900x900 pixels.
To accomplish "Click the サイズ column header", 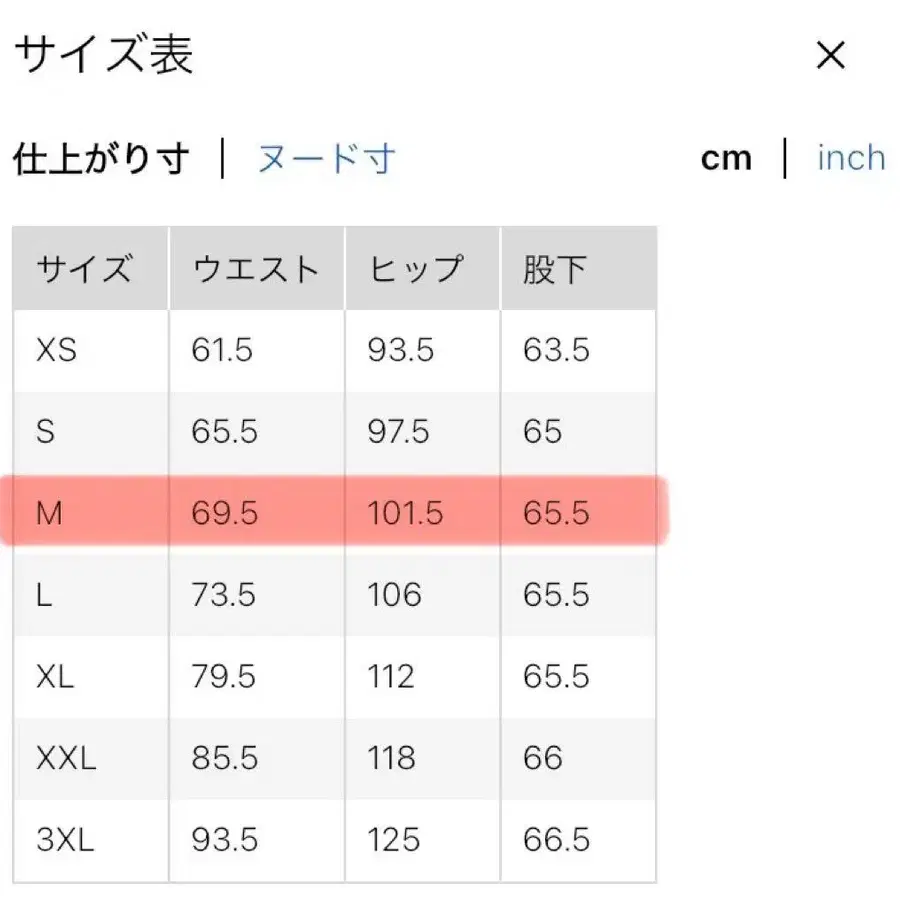I will pyautogui.click(x=86, y=267).
